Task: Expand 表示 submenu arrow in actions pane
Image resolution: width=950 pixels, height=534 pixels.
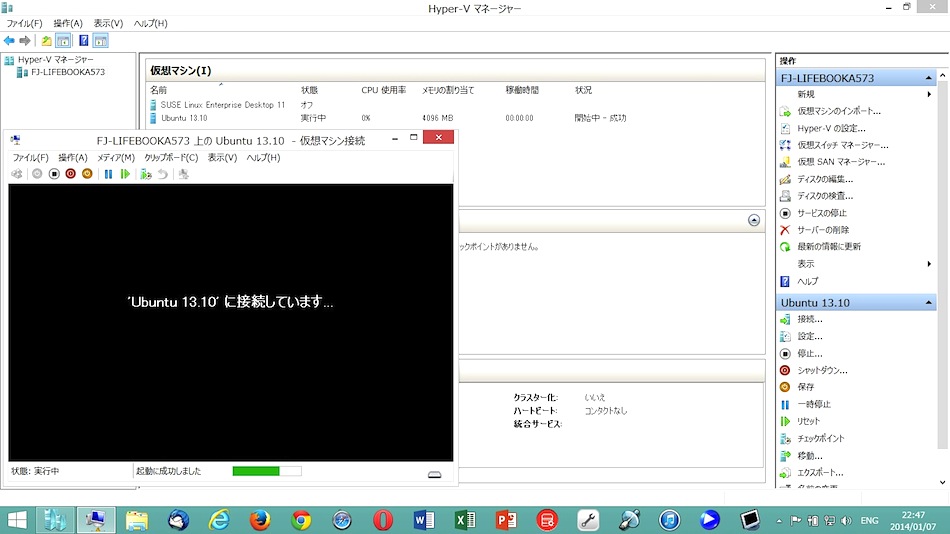Action: [929, 264]
